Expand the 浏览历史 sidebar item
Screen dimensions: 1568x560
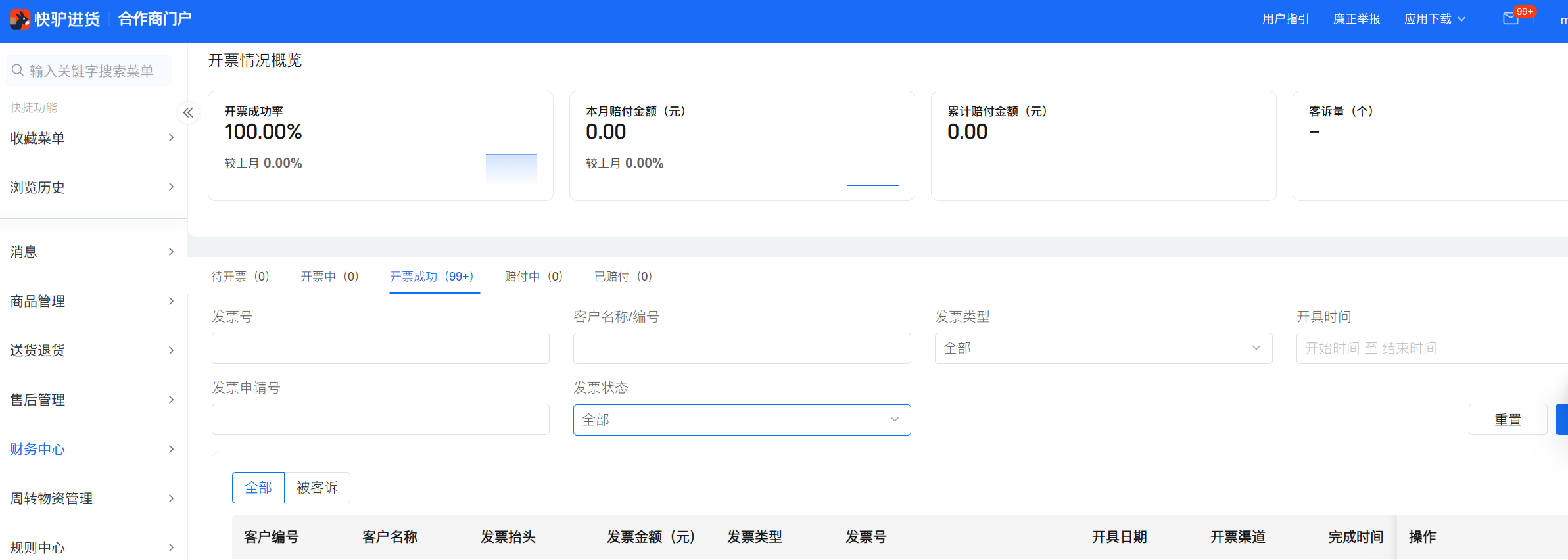click(x=92, y=187)
